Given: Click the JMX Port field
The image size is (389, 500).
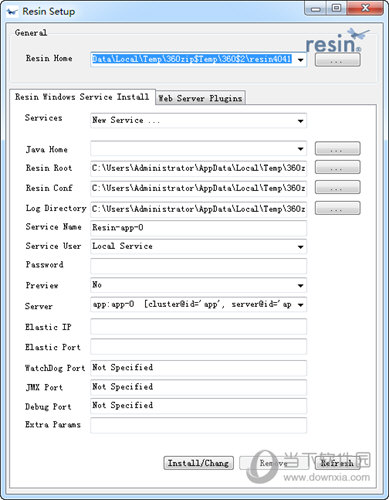Looking at the screenshot, I should click(x=198, y=387).
